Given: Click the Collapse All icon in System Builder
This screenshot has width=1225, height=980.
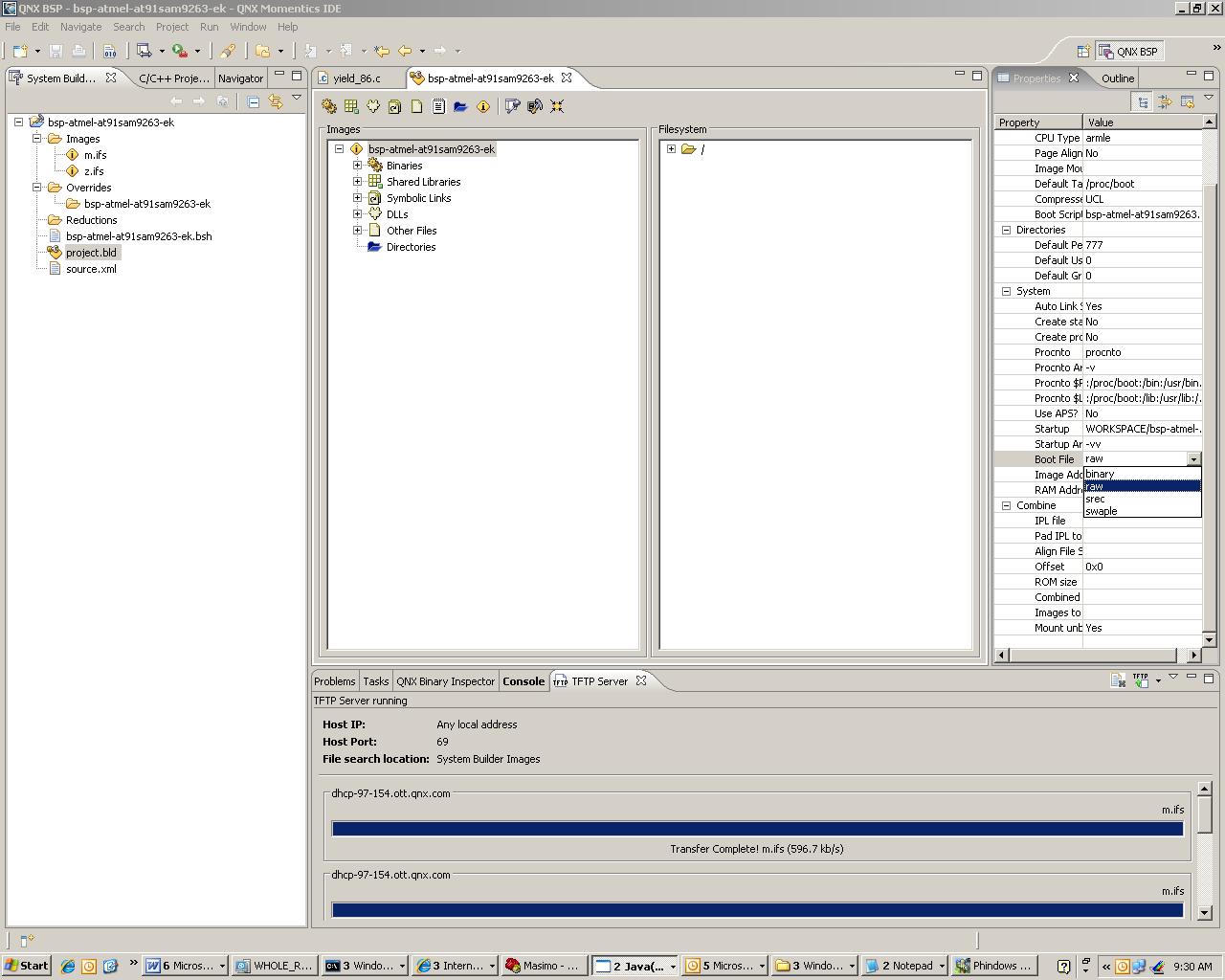Looking at the screenshot, I should 254,101.
